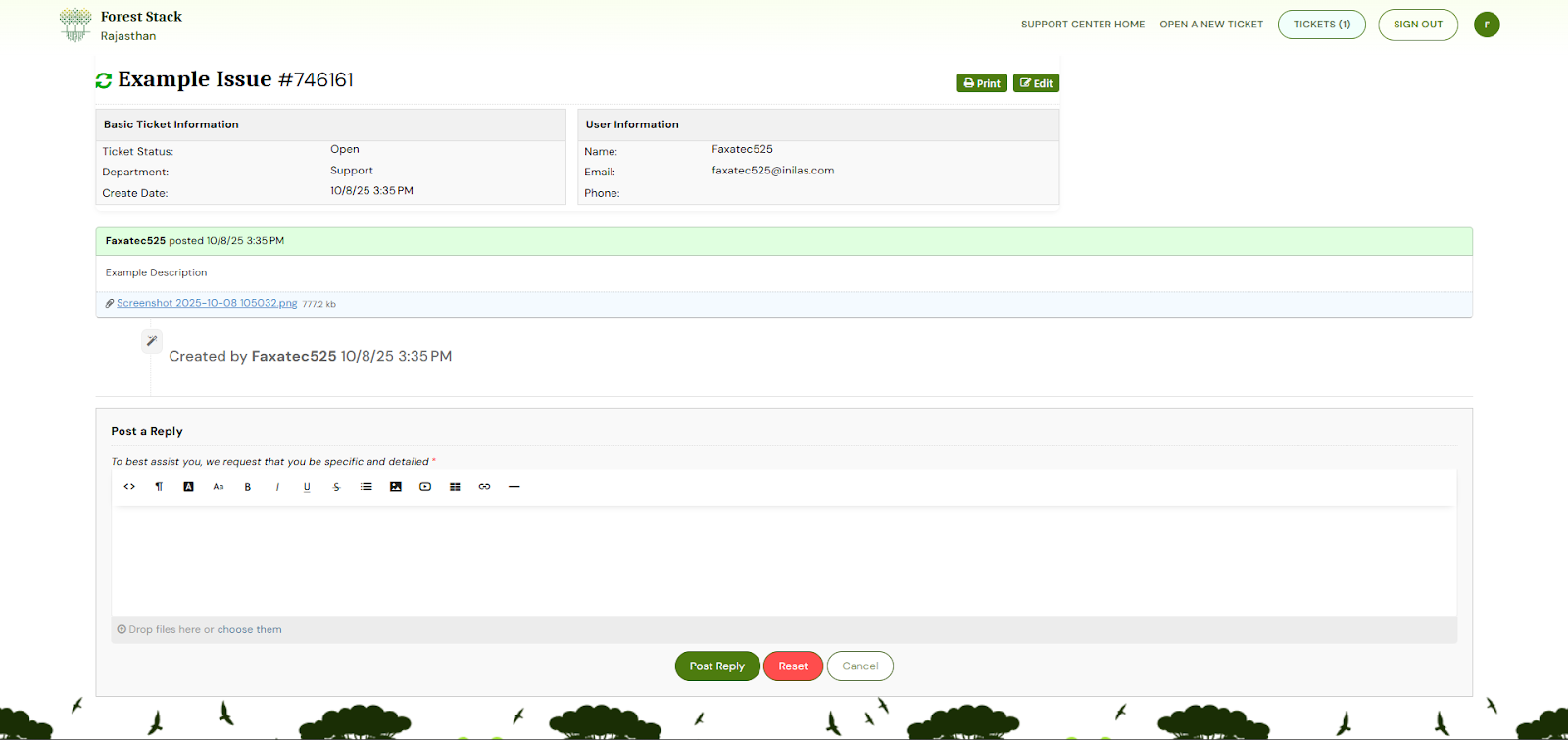Screen dimensions: 1568x740
Task: Click inside the reply message text area
Action: pos(784,561)
